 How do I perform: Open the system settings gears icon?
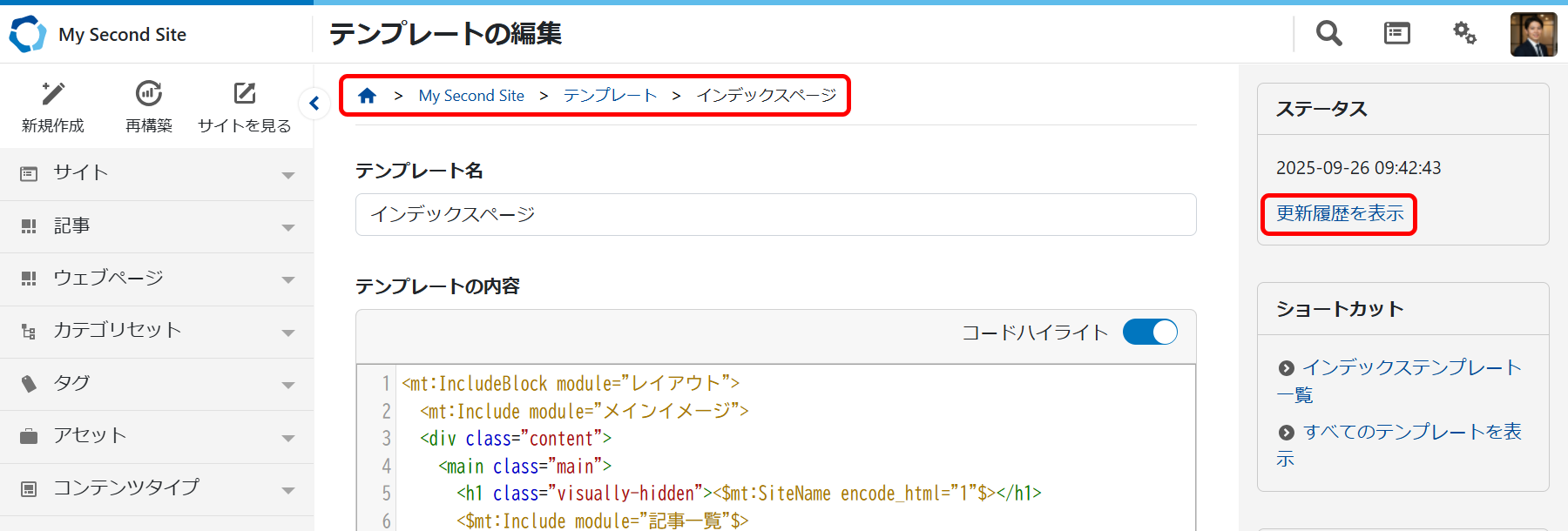[1464, 34]
